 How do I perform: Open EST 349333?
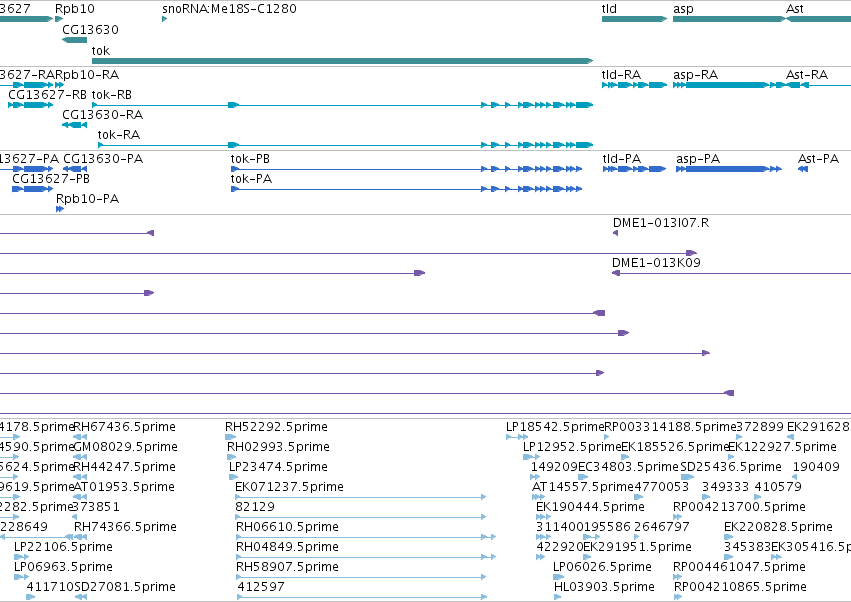[726, 487]
